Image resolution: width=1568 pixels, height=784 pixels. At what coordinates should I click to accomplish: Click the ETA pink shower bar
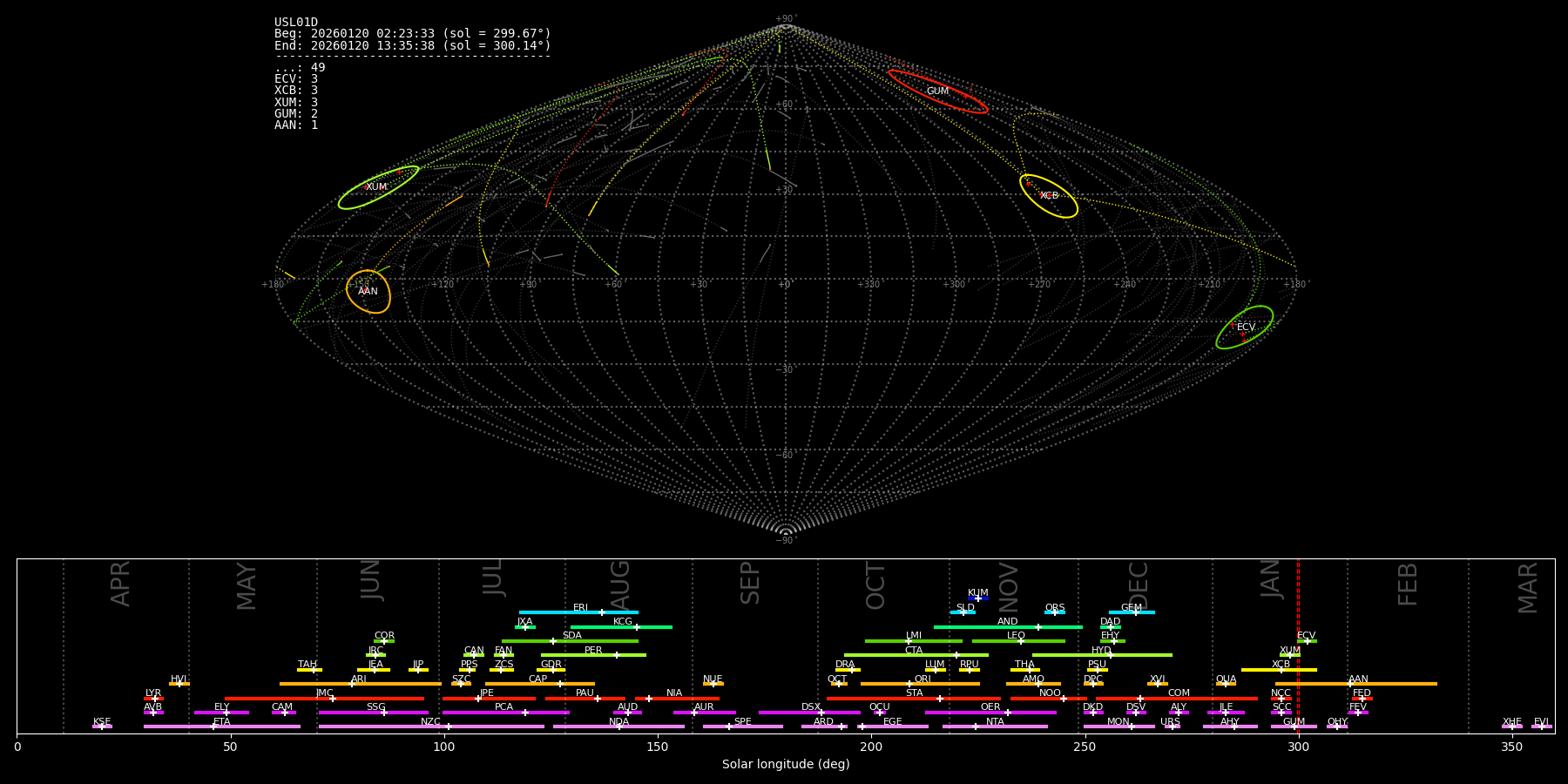pos(222,727)
